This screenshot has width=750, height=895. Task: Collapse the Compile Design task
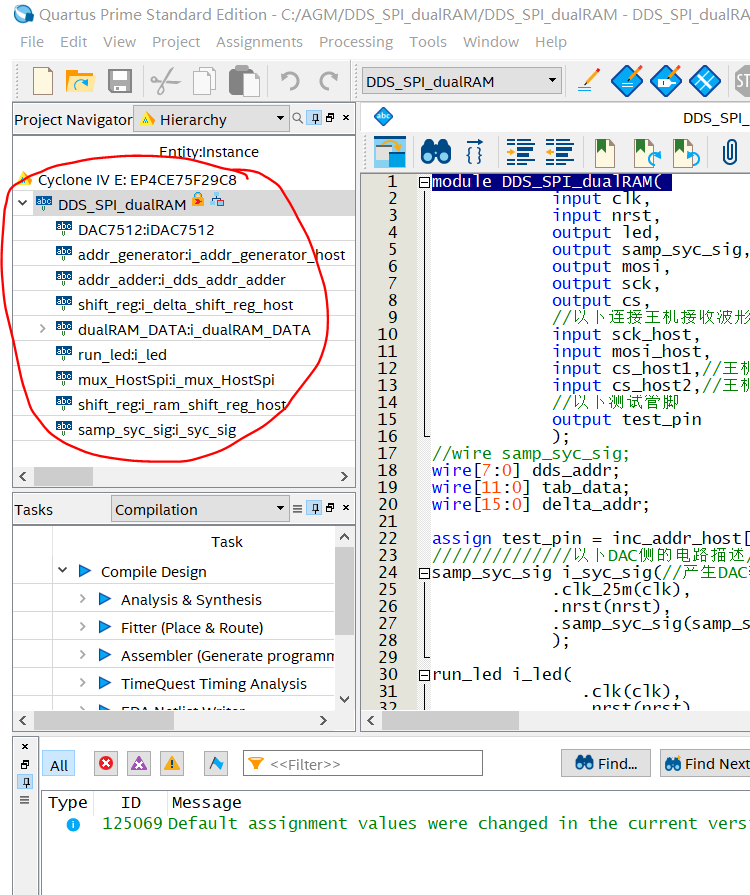(x=63, y=570)
